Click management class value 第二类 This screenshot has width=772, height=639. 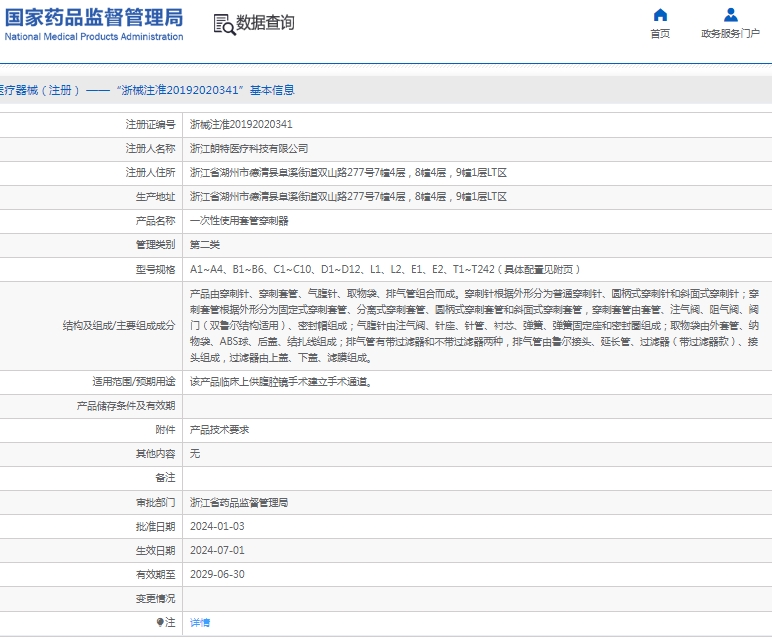pos(205,245)
